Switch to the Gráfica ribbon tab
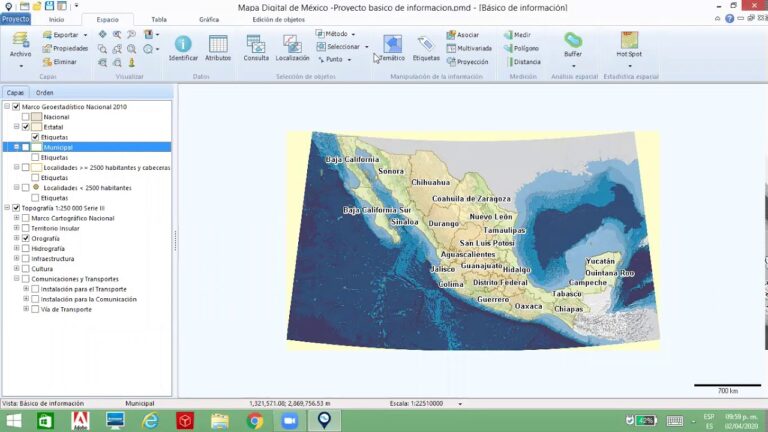This screenshot has height=432, width=768. pyautogui.click(x=209, y=20)
